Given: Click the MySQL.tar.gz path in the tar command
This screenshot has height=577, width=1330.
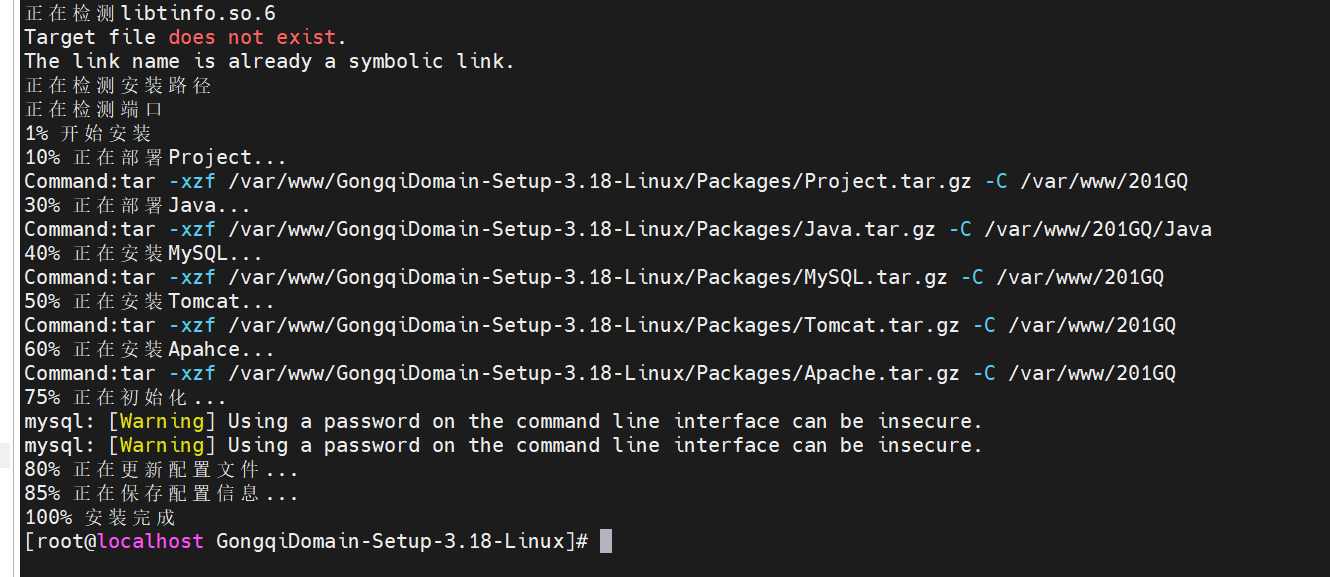Looking at the screenshot, I should pyautogui.click(x=588, y=277).
